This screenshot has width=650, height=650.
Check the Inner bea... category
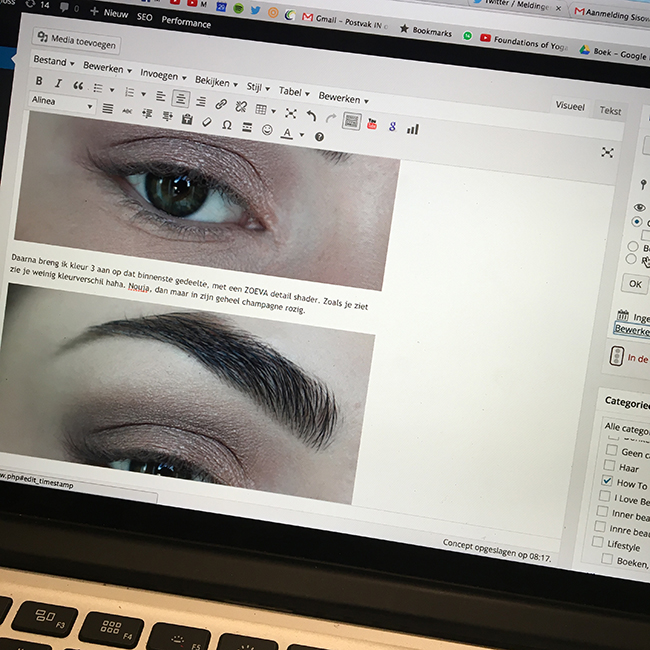pyautogui.click(x=602, y=511)
